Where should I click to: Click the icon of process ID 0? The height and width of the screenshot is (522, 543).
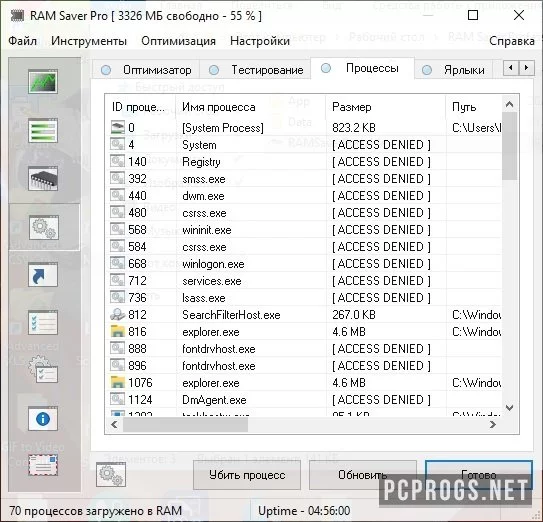click(x=118, y=127)
